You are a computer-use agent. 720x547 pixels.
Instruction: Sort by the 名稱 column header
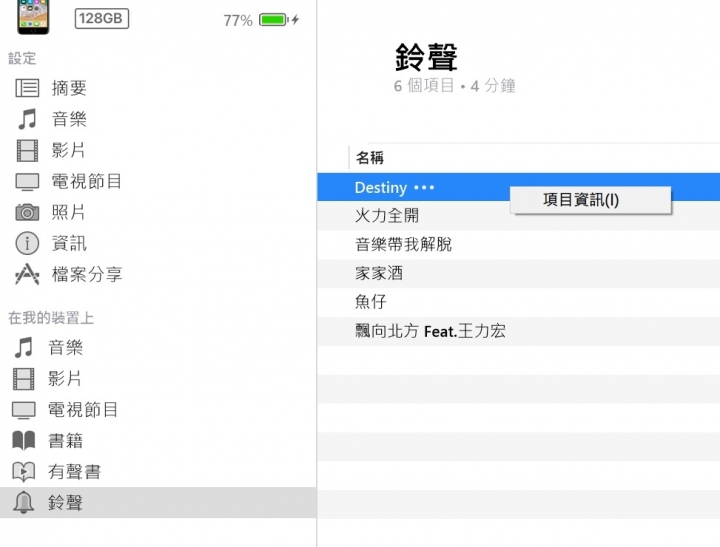coord(370,158)
